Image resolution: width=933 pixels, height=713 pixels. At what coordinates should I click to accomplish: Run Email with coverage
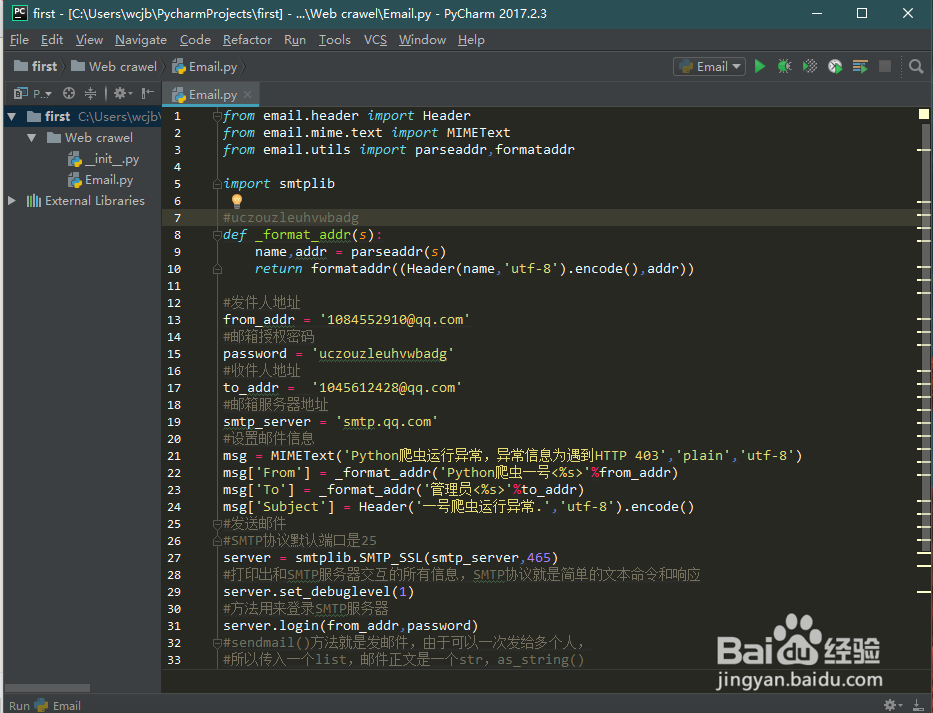[x=810, y=66]
